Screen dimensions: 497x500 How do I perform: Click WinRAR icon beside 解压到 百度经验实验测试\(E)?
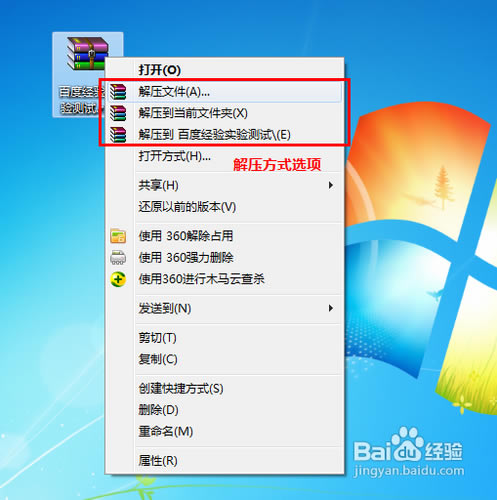(x=118, y=135)
